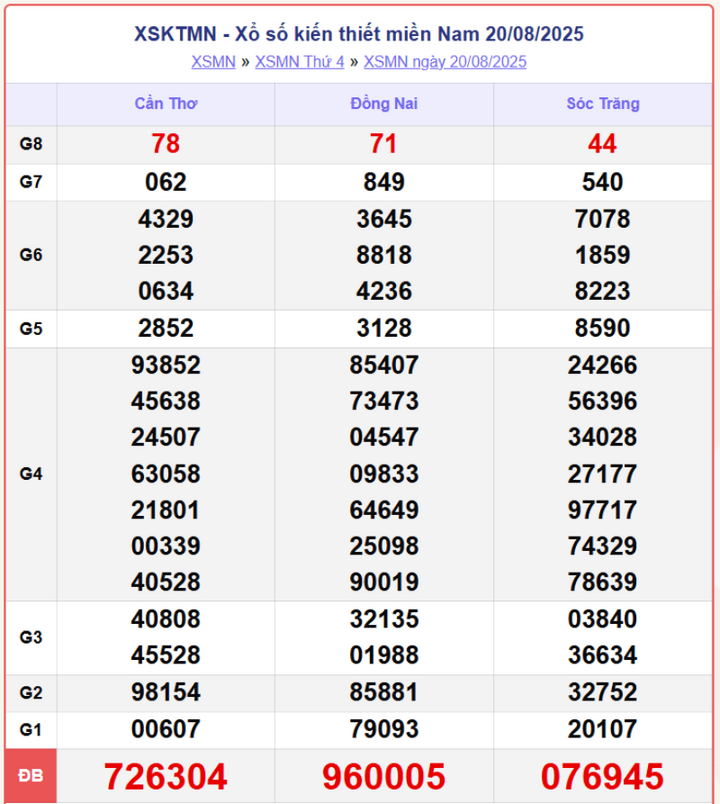The width and height of the screenshot is (720, 804).
Task: Click the G4 number 00339
Action: (x=166, y=546)
